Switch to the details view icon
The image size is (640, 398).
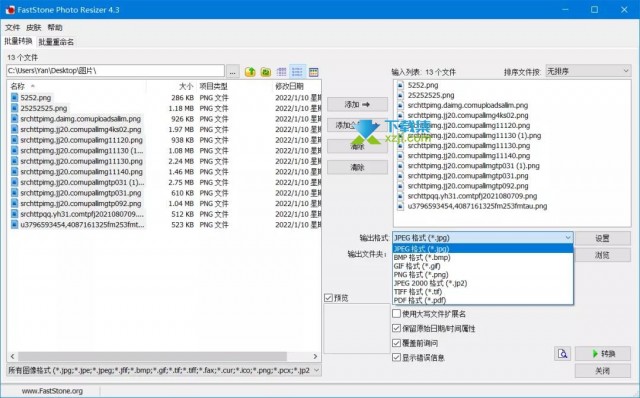coord(297,72)
